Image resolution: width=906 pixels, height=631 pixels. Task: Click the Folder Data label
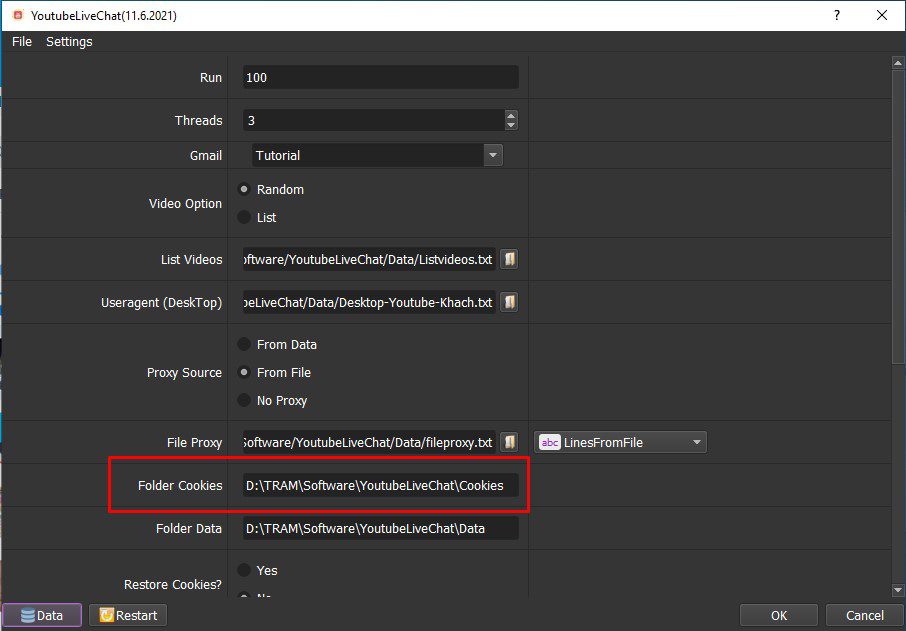click(x=189, y=528)
